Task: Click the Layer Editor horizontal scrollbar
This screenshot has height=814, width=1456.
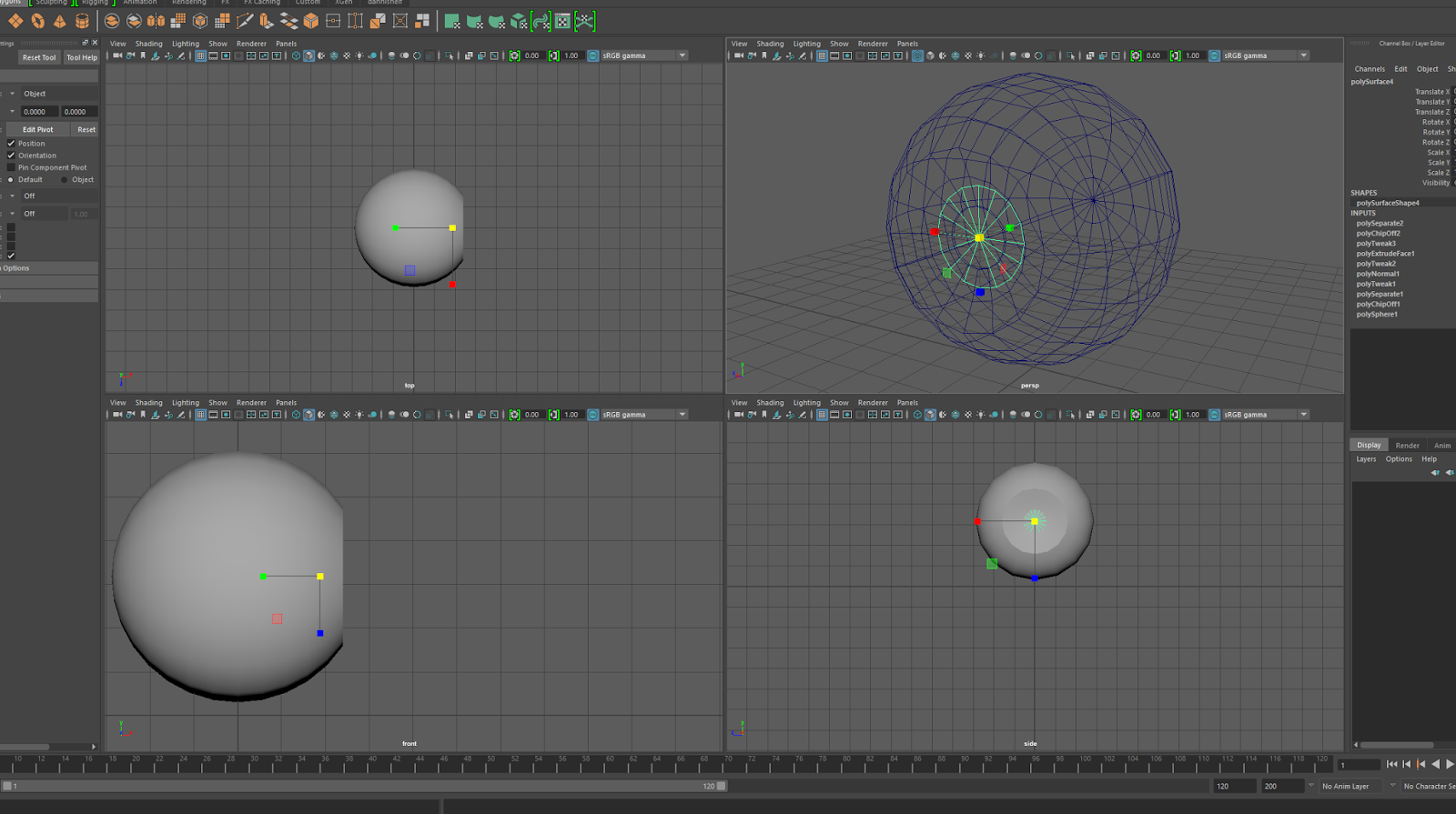Action: coord(1397,745)
